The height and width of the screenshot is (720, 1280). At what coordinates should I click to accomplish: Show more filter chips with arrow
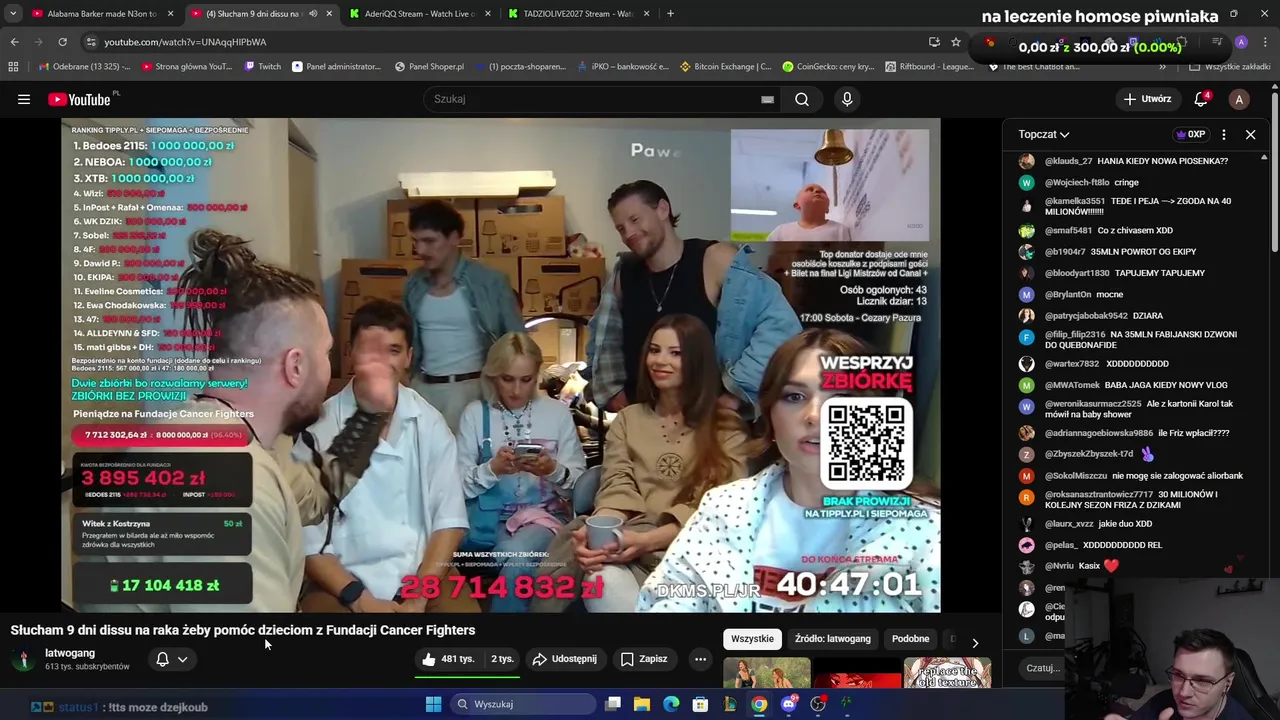click(x=975, y=641)
